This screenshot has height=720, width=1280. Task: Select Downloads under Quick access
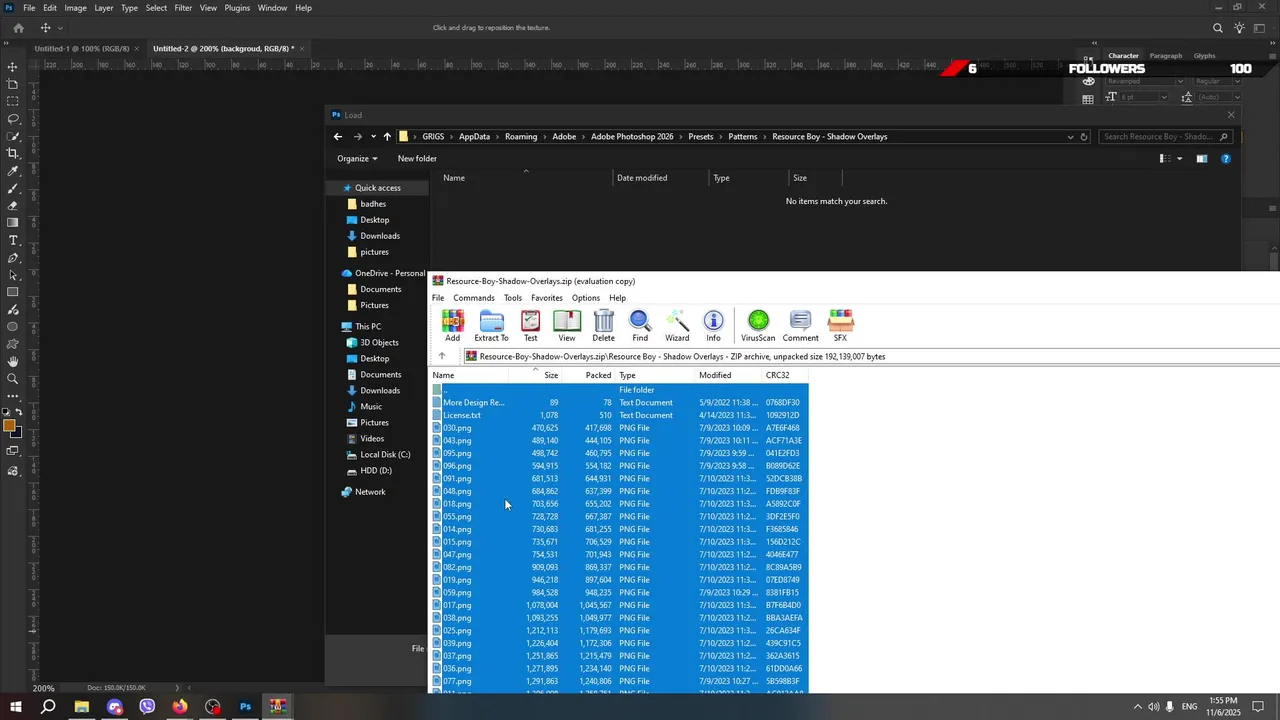click(380, 236)
